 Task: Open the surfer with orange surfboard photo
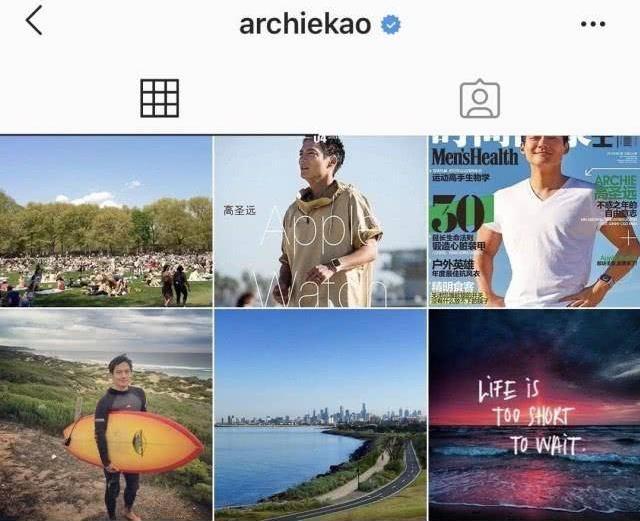coord(106,415)
